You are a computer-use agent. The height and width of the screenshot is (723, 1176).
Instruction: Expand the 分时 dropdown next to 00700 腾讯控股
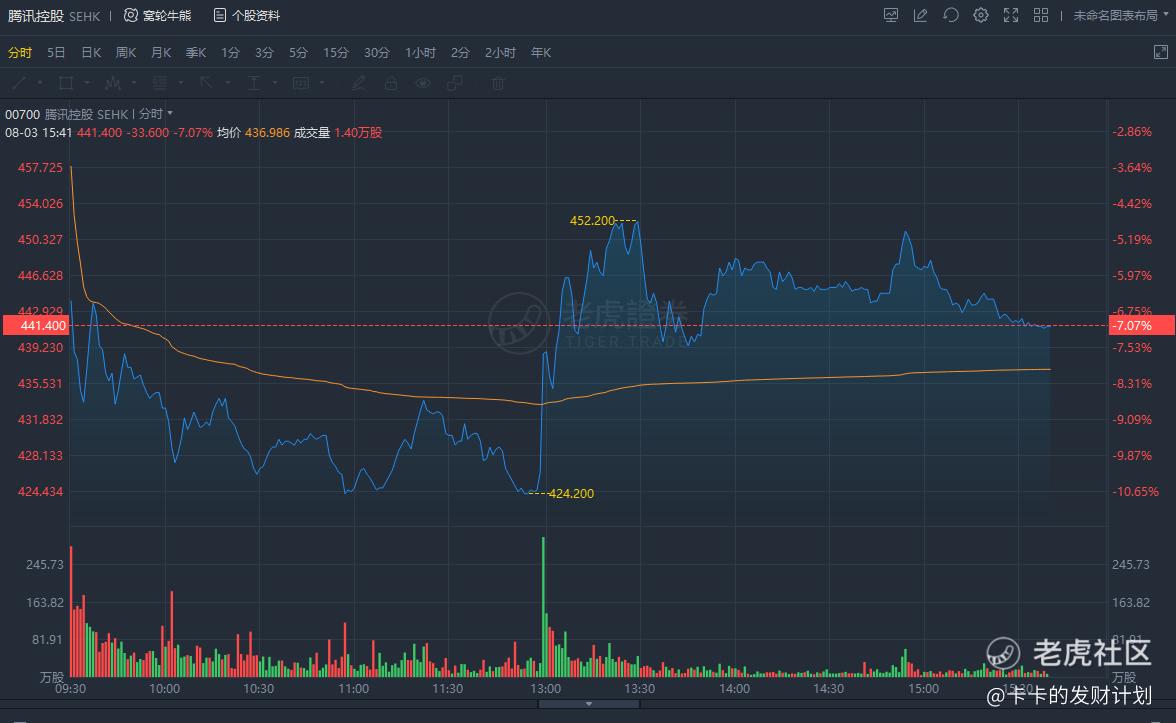(x=170, y=113)
